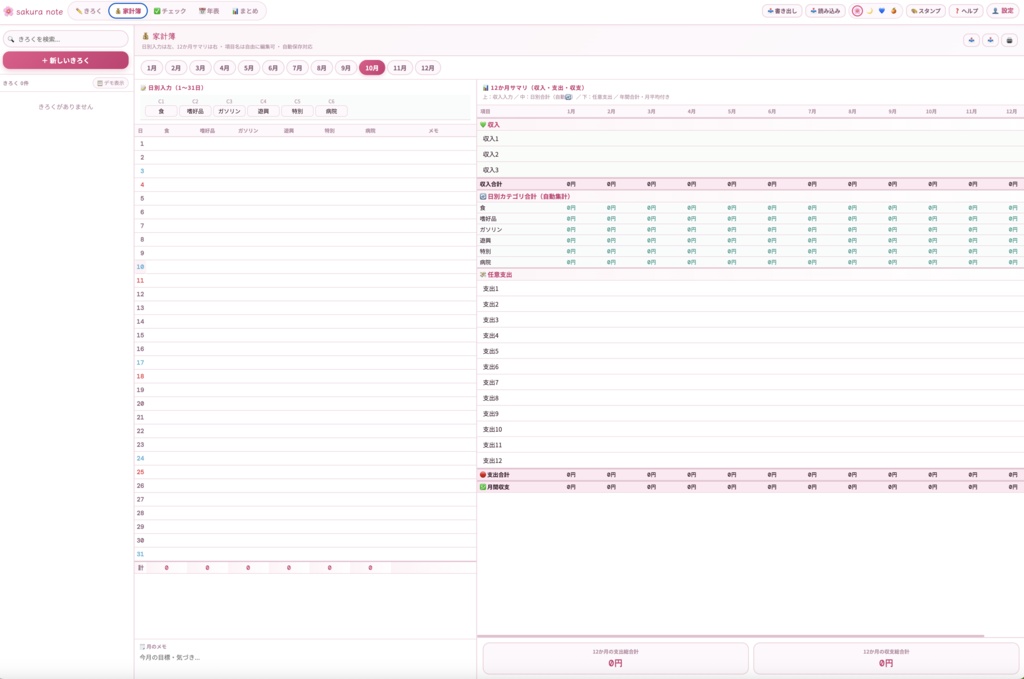Switch to the moon night theme
Viewport: 1024px width, 679px height.
[x=870, y=11]
